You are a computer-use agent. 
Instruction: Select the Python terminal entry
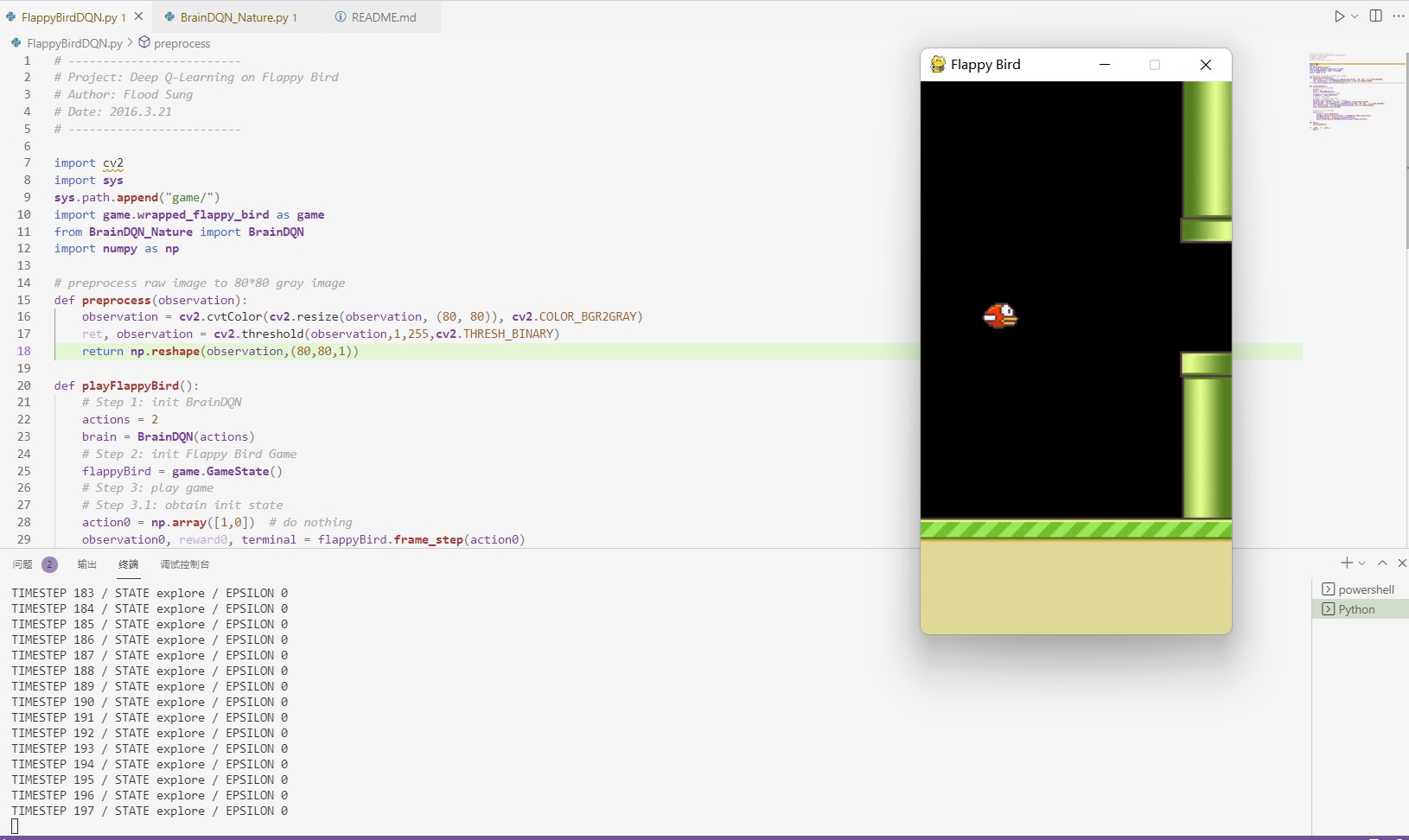[x=1360, y=609]
